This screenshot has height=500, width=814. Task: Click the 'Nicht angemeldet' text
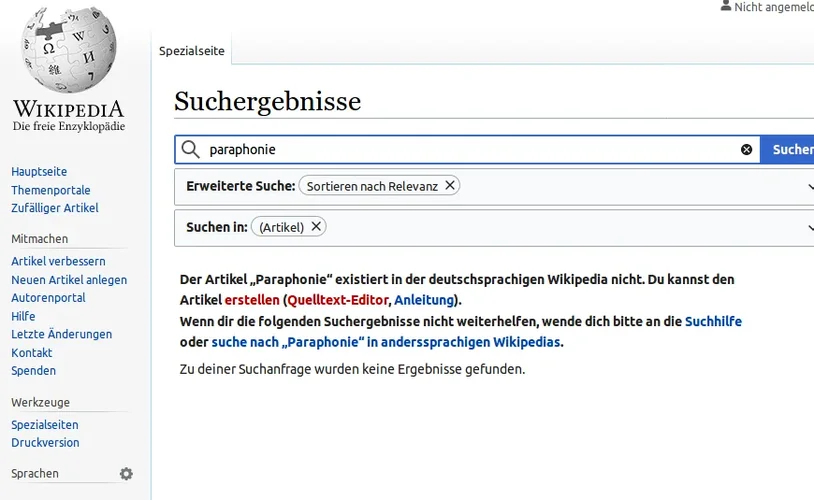[x=774, y=7]
